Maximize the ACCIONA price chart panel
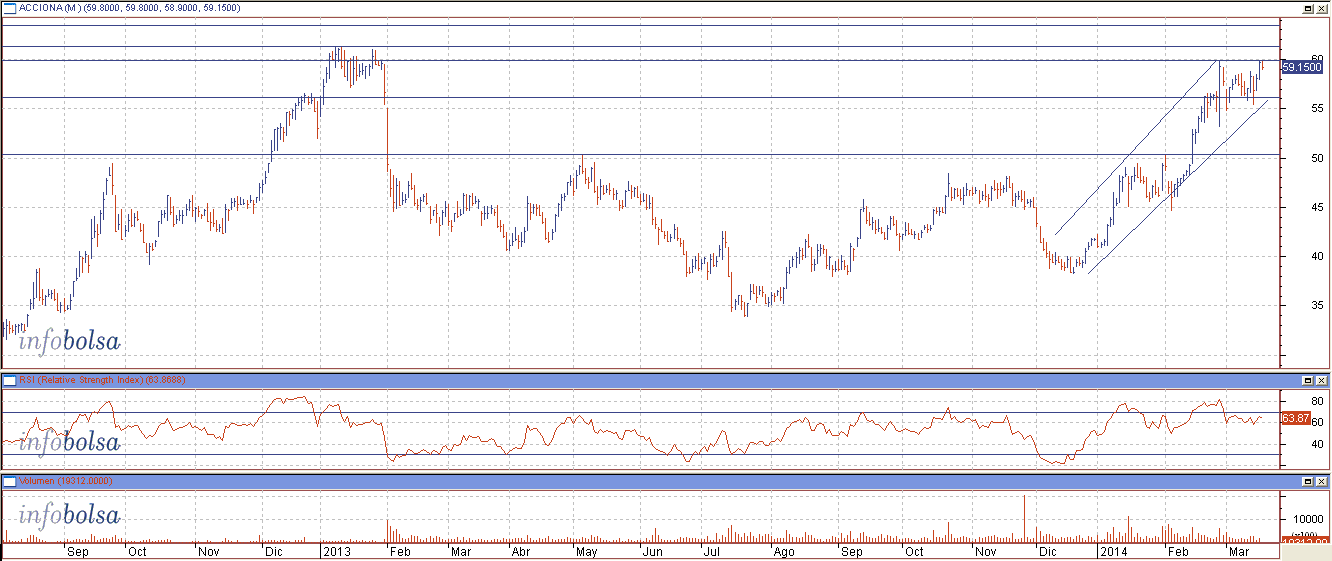This screenshot has width=1332, height=561. tap(1307, 8)
